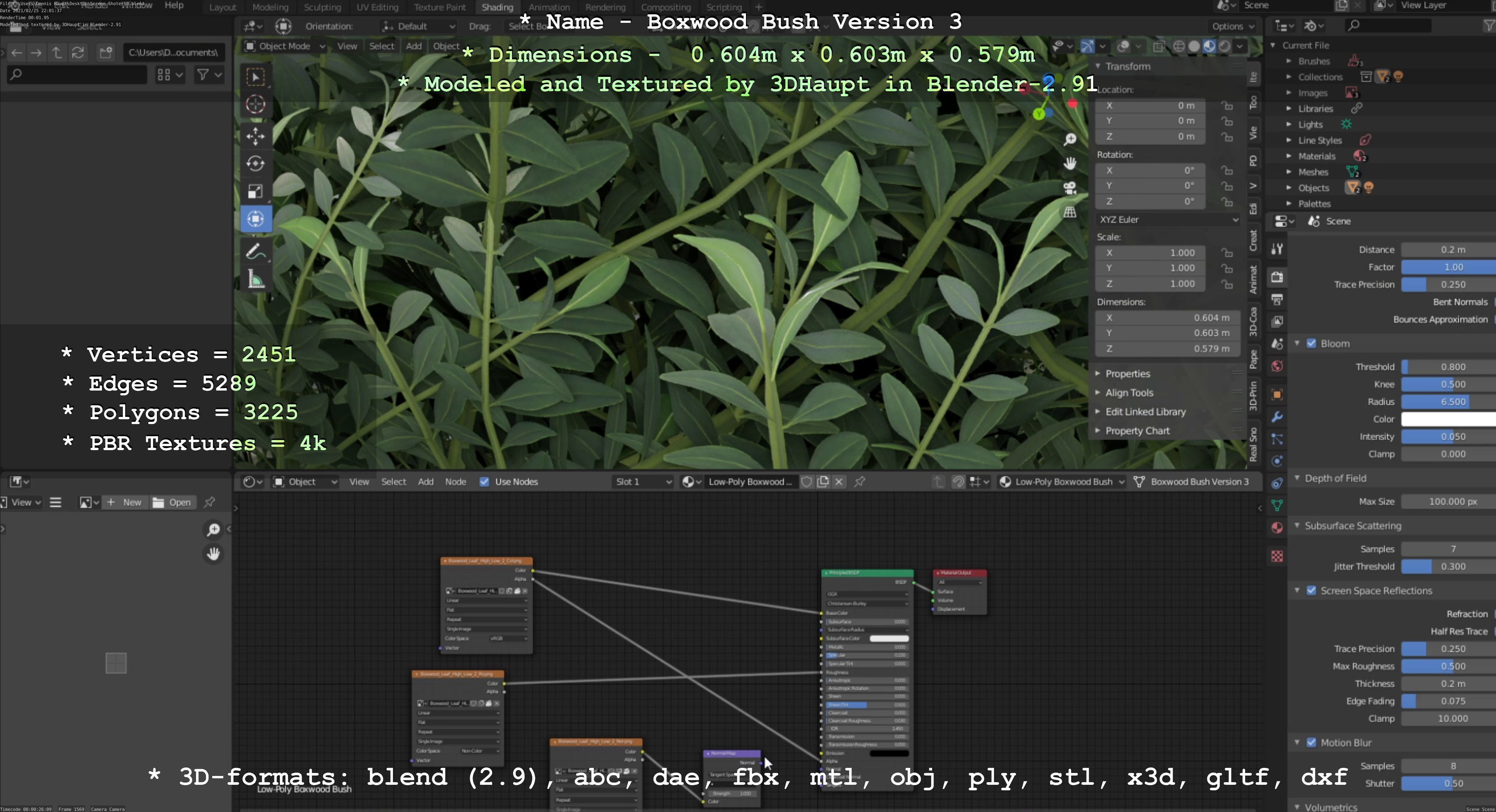Toggle Screen Space Reflections checkbox
The width and height of the screenshot is (1496, 812).
pos(1311,590)
